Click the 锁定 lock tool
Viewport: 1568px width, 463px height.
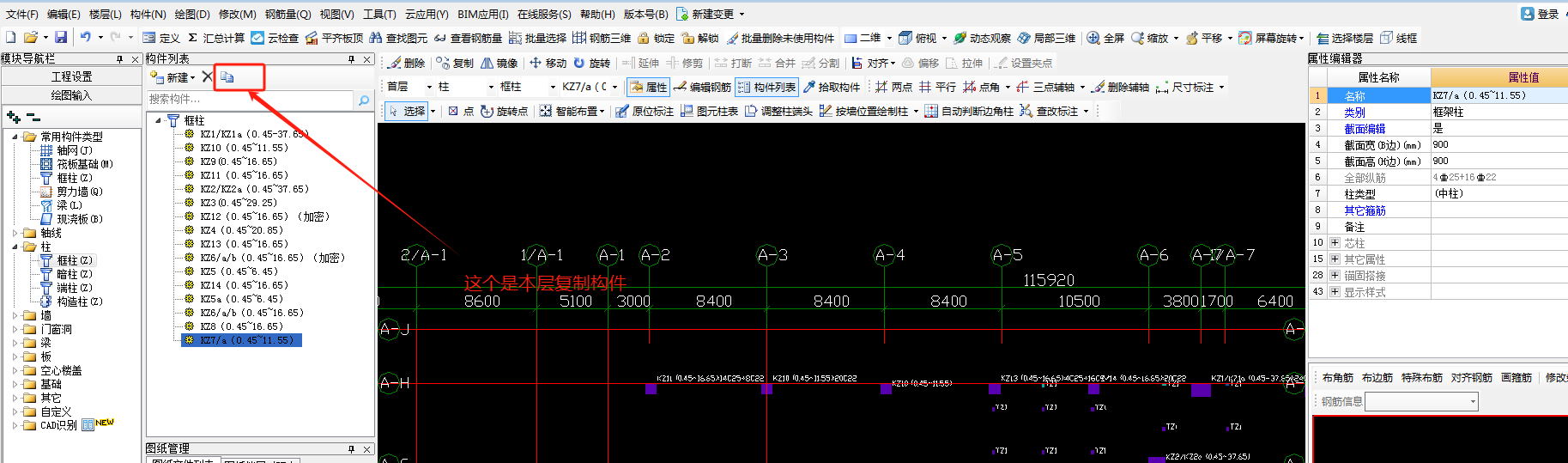657,38
